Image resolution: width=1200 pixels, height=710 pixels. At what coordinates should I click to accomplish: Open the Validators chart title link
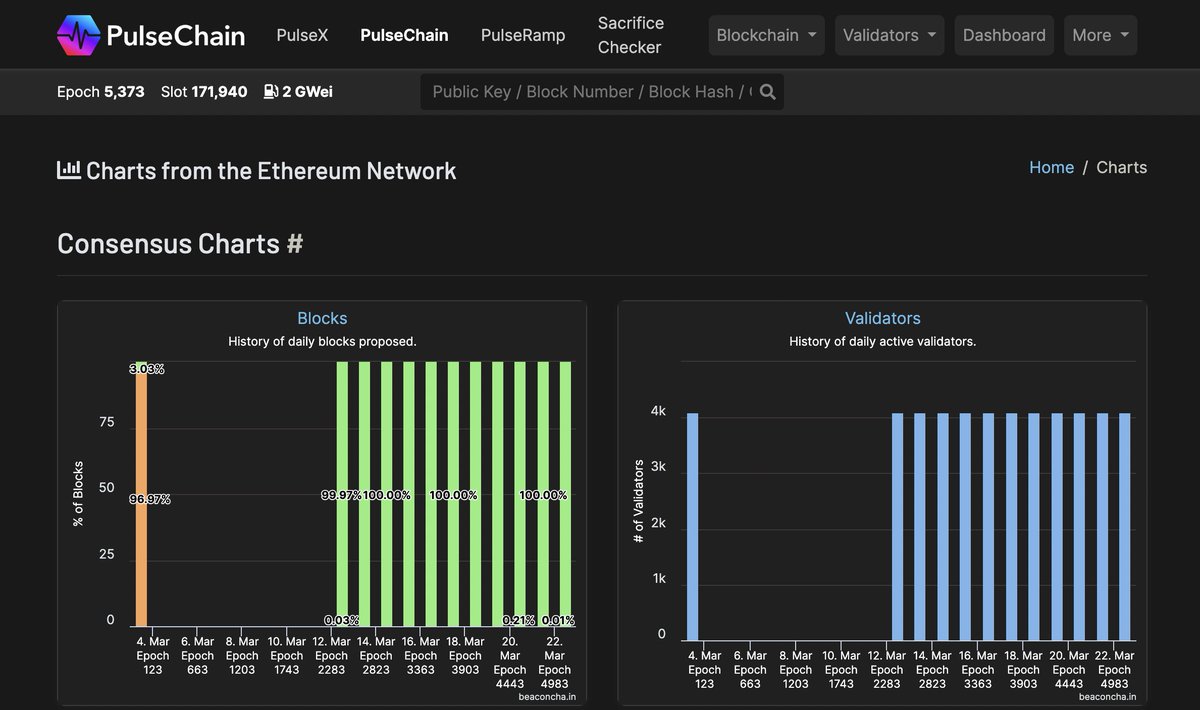[x=882, y=318]
